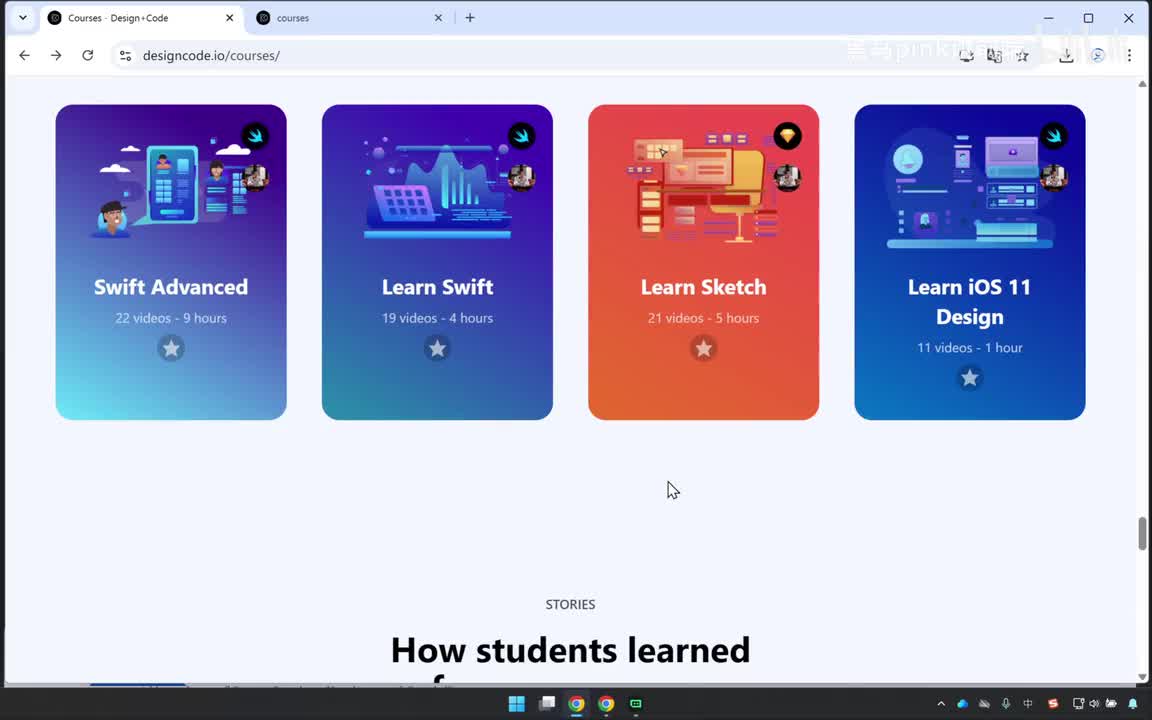Viewport: 1152px width, 720px height.
Task: Click the install app icon in address bar
Action: [x=966, y=55]
